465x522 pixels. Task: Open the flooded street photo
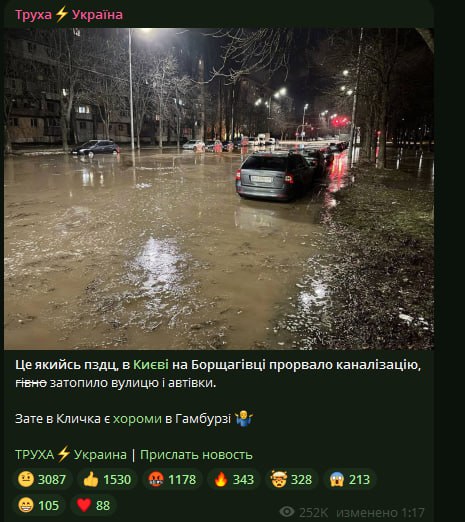point(219,189)
